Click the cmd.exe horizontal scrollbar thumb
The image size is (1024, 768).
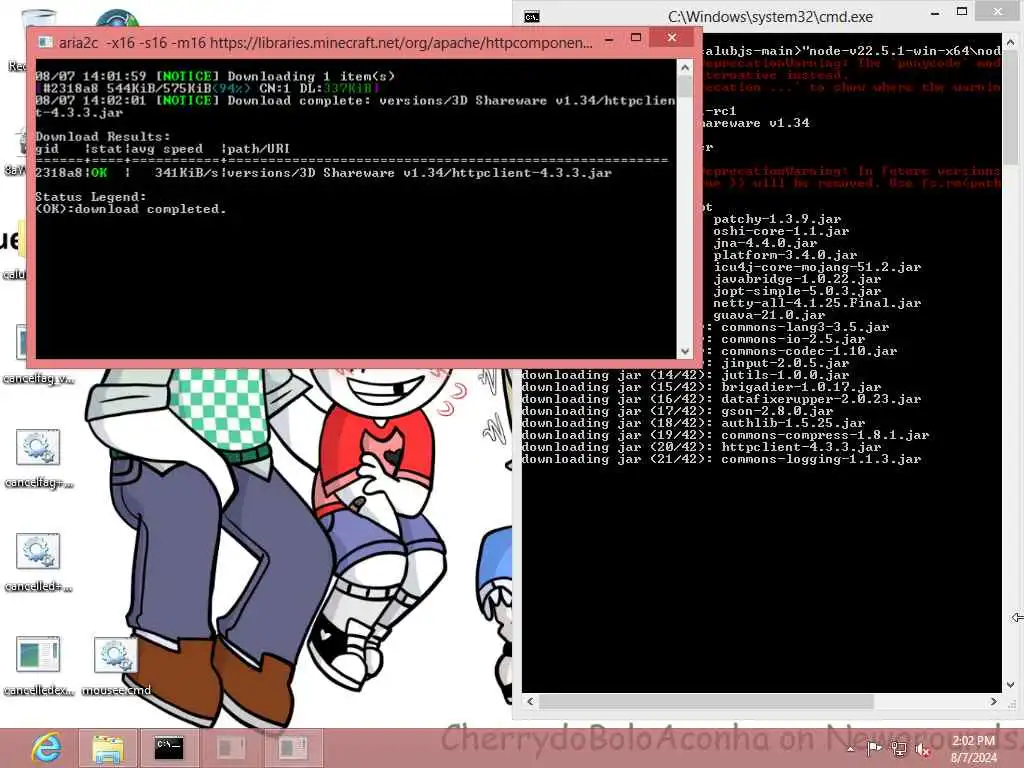pos(706,701)
